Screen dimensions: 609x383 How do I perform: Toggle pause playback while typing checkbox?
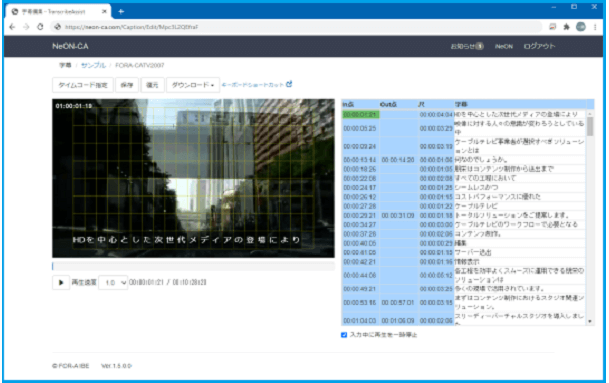pyautogui.click(x=344, y=335)
